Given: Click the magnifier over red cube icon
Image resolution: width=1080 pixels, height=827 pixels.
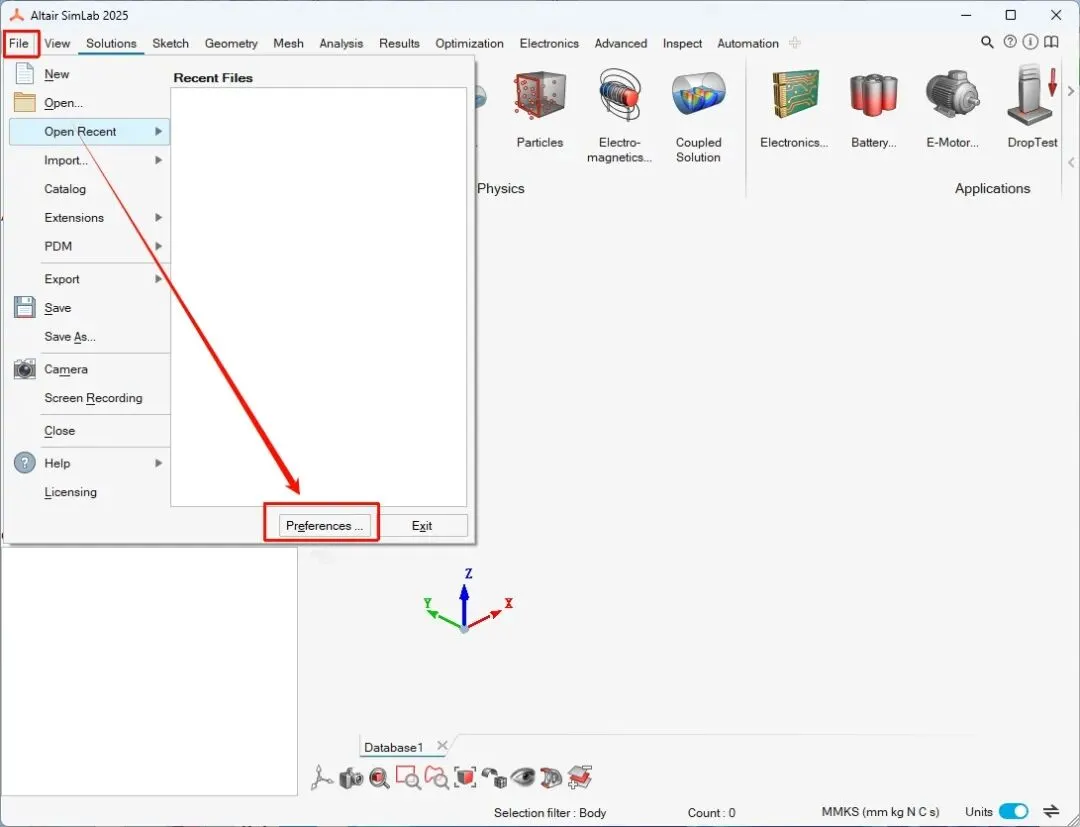Looking at the screenshot, I should click(x=380, y=778).
